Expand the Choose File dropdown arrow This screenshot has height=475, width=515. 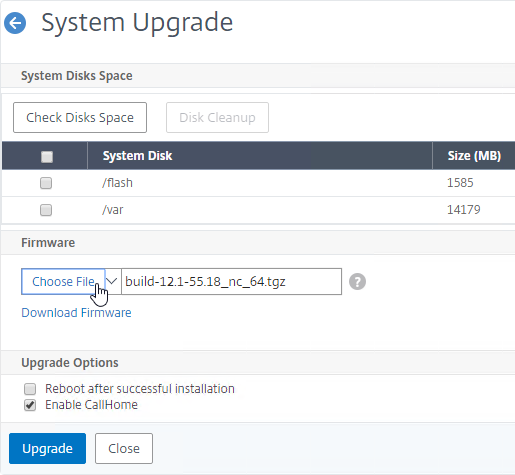pos(113,282)
